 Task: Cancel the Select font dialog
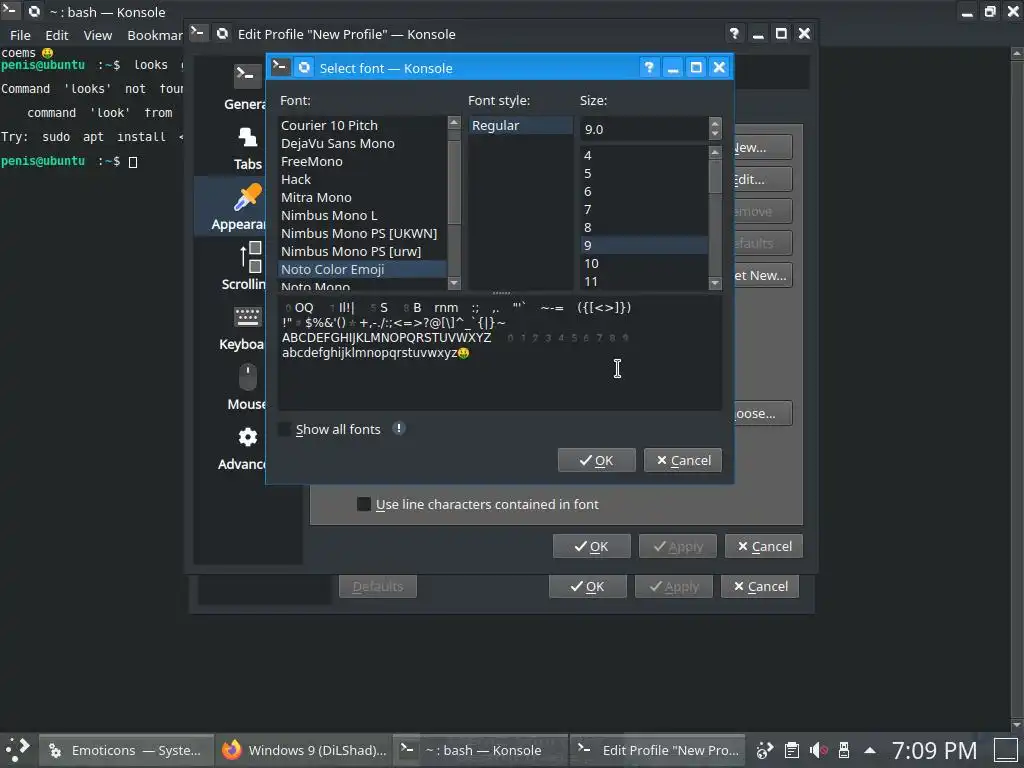pyautogui.click(x=682, y=460)
